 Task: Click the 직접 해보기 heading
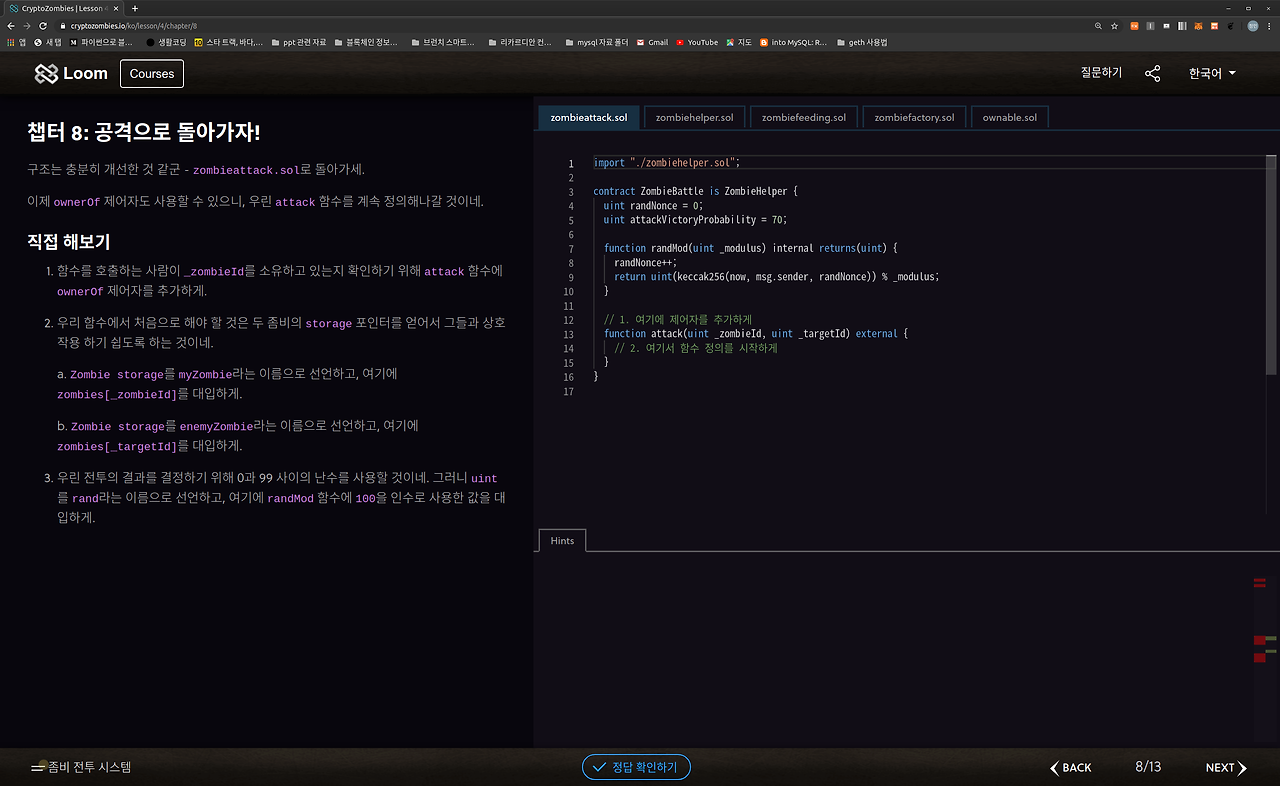[69, 242]
